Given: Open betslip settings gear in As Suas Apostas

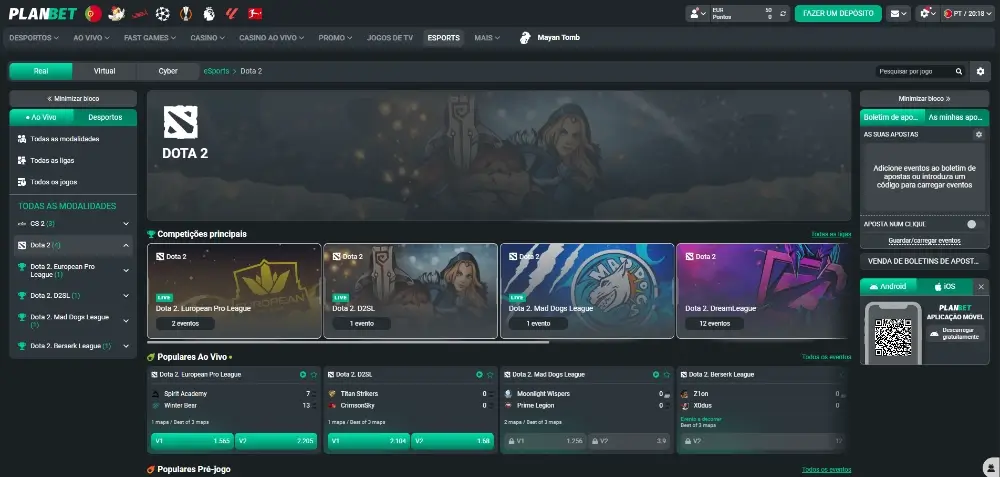Looking at the screenshot, I should pyautogui.click(x=979, y=135).
